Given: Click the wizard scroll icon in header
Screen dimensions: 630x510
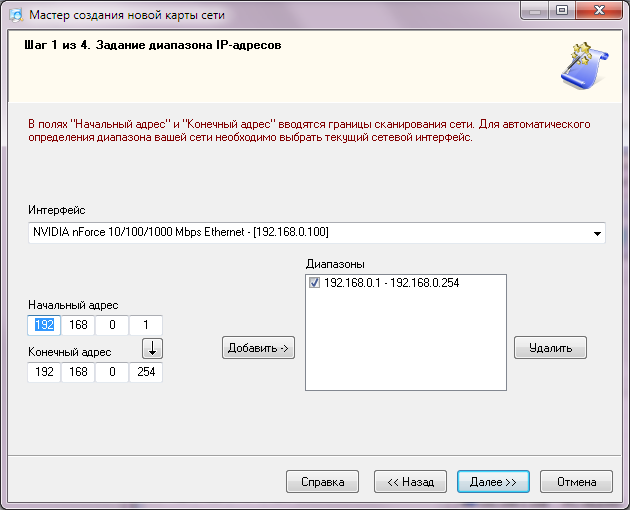Looking at the screenshot, I should (x=585, y=66).
